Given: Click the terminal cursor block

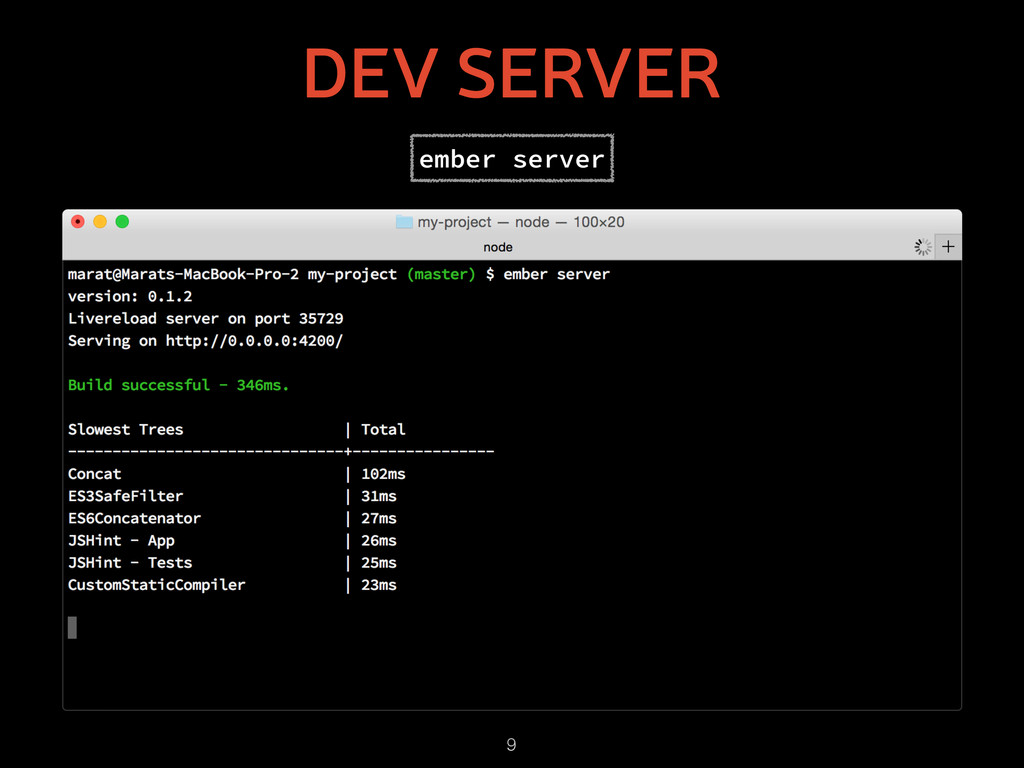Looking at the screenshot, I should (72, 628).
